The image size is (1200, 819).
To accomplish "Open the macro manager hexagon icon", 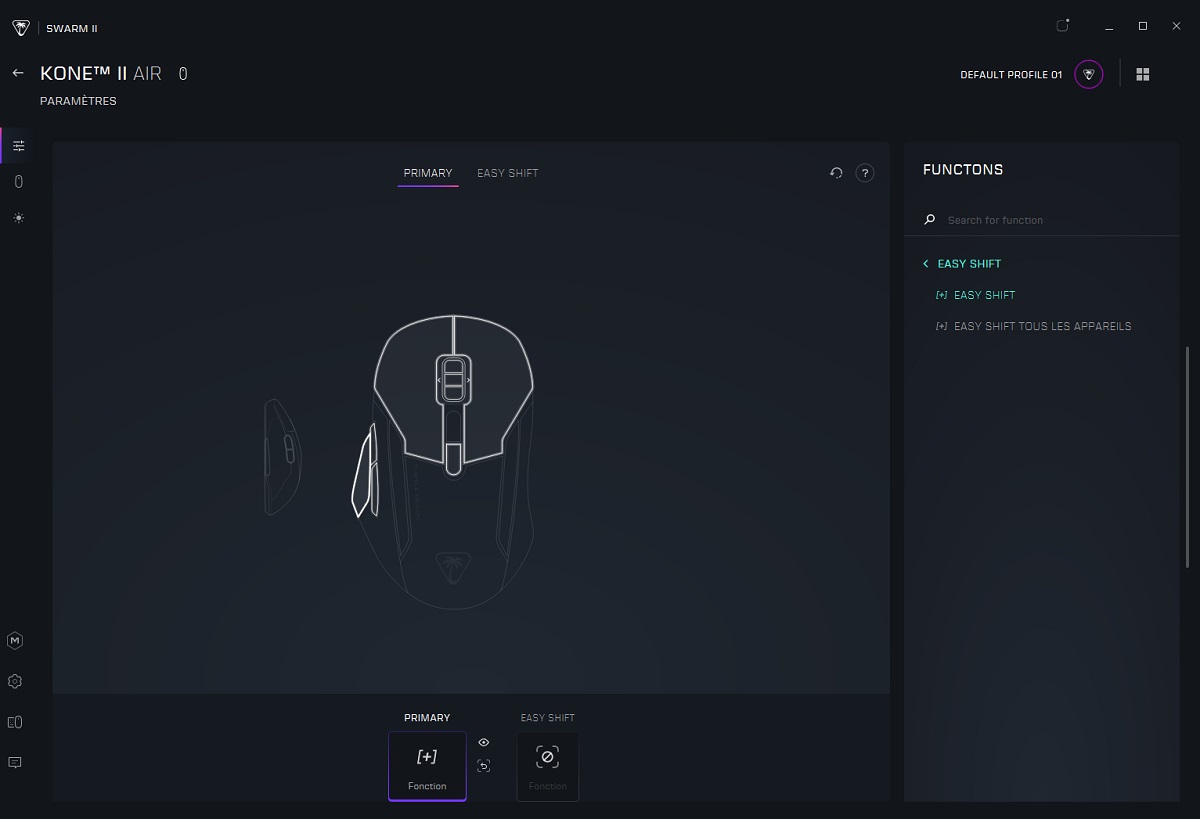I will point(15,641).
